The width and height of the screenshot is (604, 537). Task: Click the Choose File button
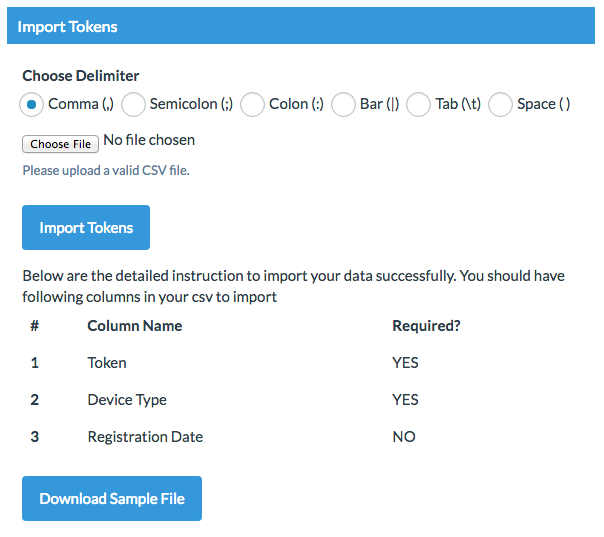61,144
